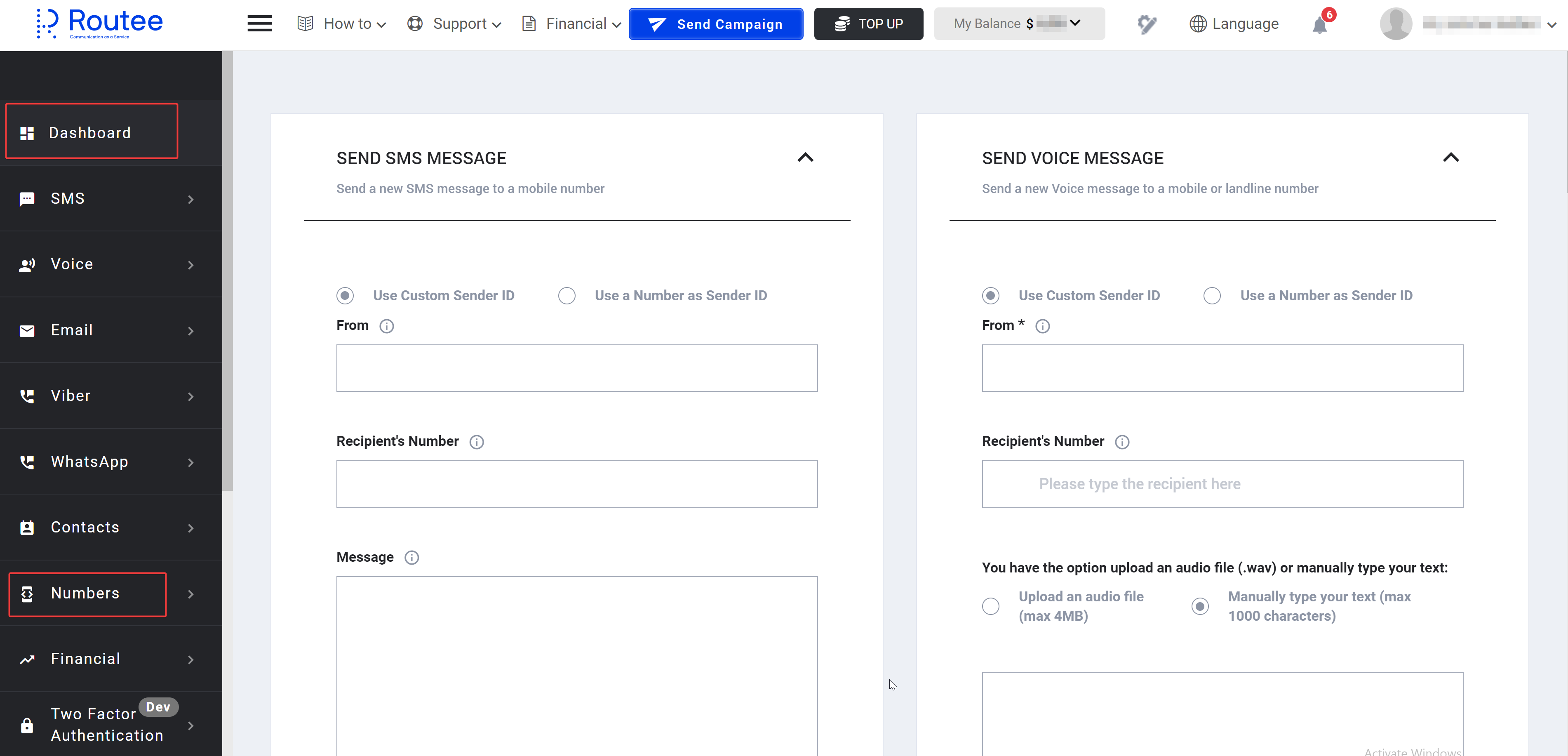Open the How to dropdown menu
1568x756 pixels.
click(341, 24)
